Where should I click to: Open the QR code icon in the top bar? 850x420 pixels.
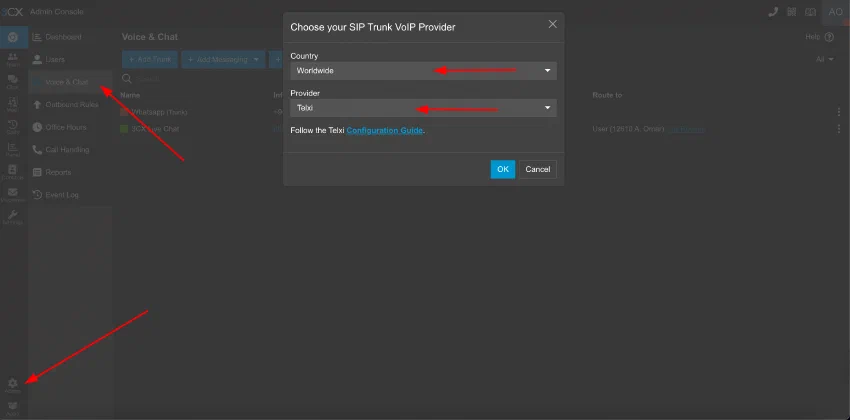click(x=792, y=12)
